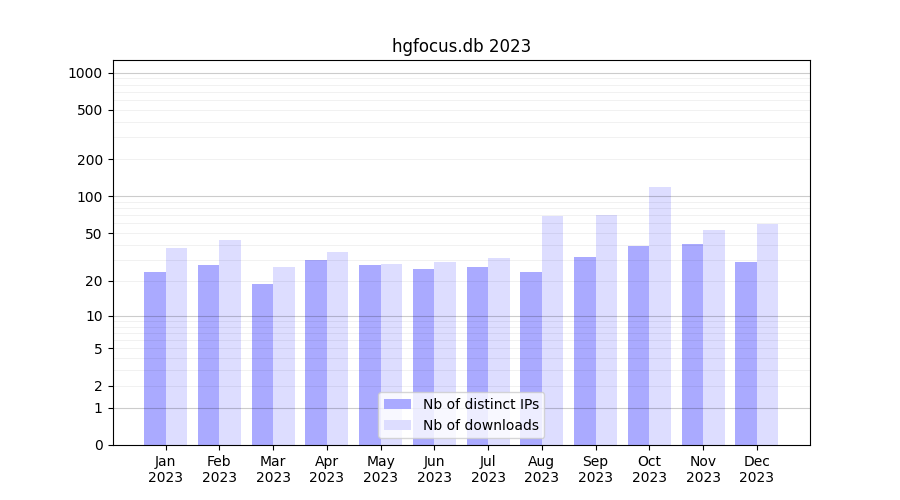
Task: Click the 100 y-axis tick label
Action: 90,197
